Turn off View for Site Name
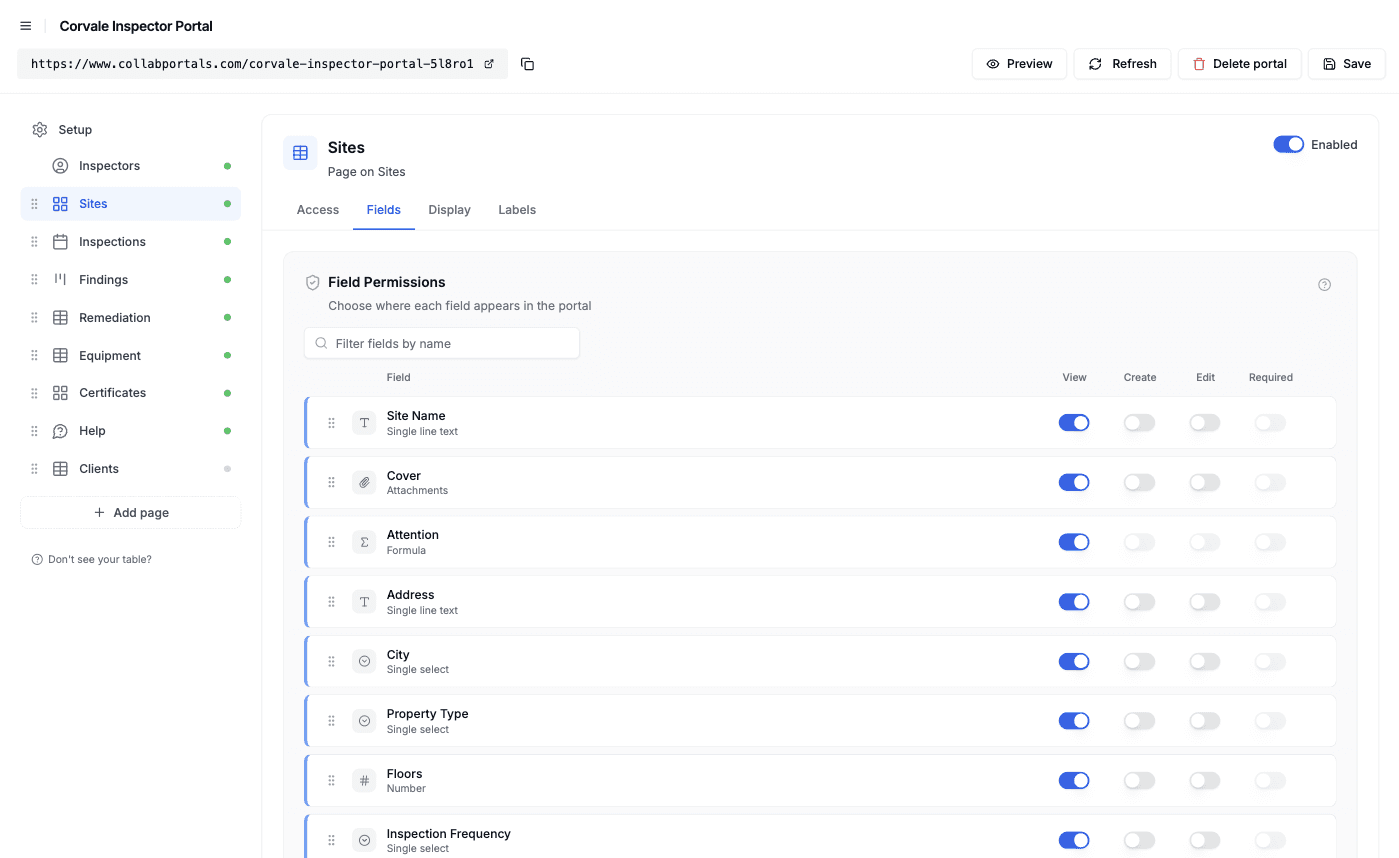Screen dimensions: 1399x858 click(1074, 423)
